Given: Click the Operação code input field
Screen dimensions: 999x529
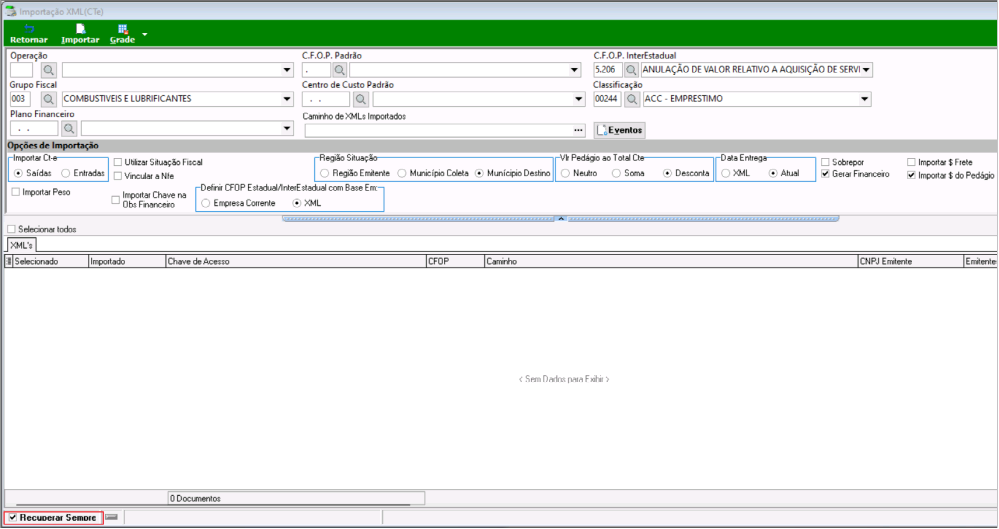Looking at the screenshot, I should pyautogui.click(x=21, y=70).
